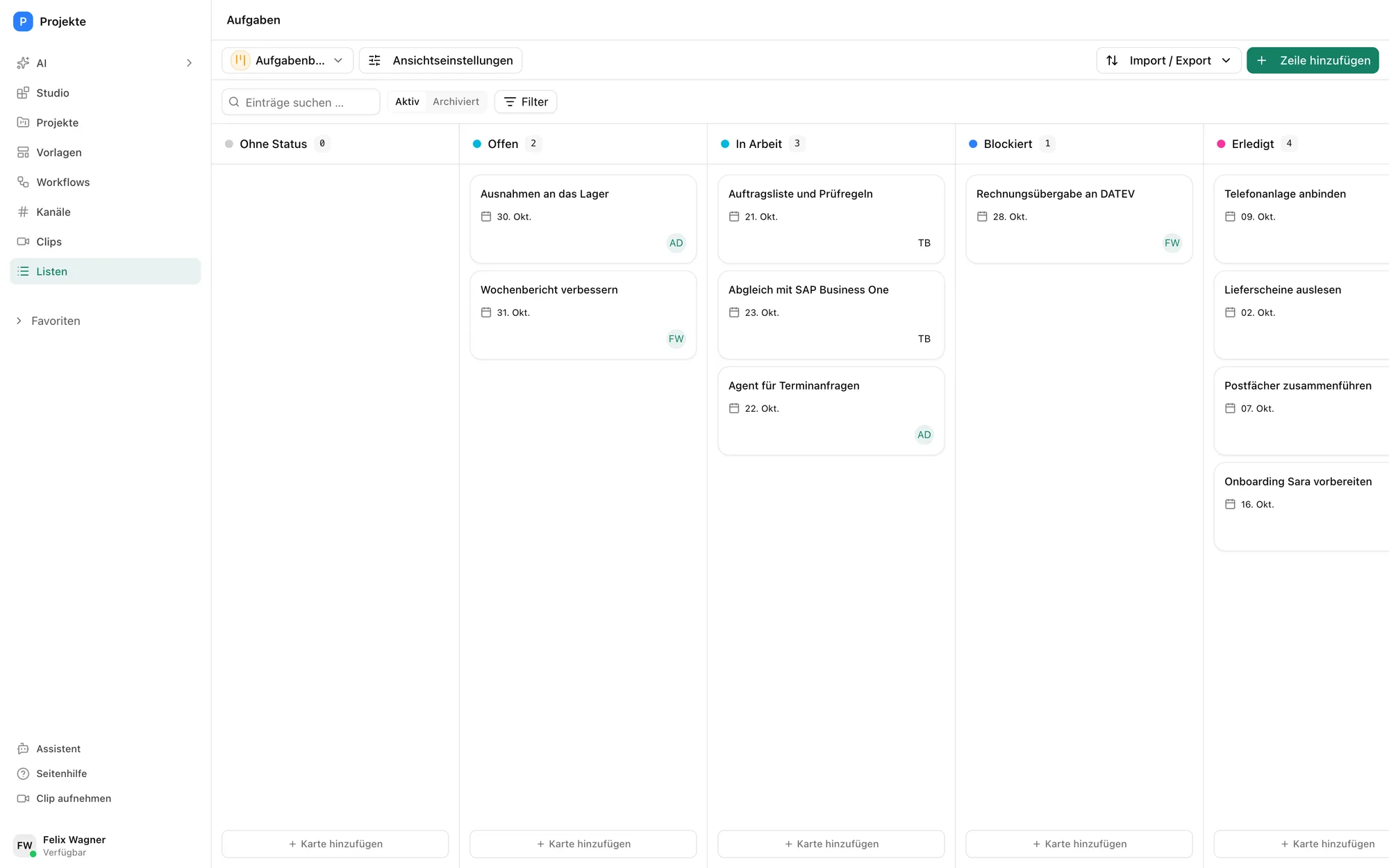Click calendar icon on Telefonanlage anbinden card
The width and height of the screenshot is (1389, 868).
point(1230,217)
